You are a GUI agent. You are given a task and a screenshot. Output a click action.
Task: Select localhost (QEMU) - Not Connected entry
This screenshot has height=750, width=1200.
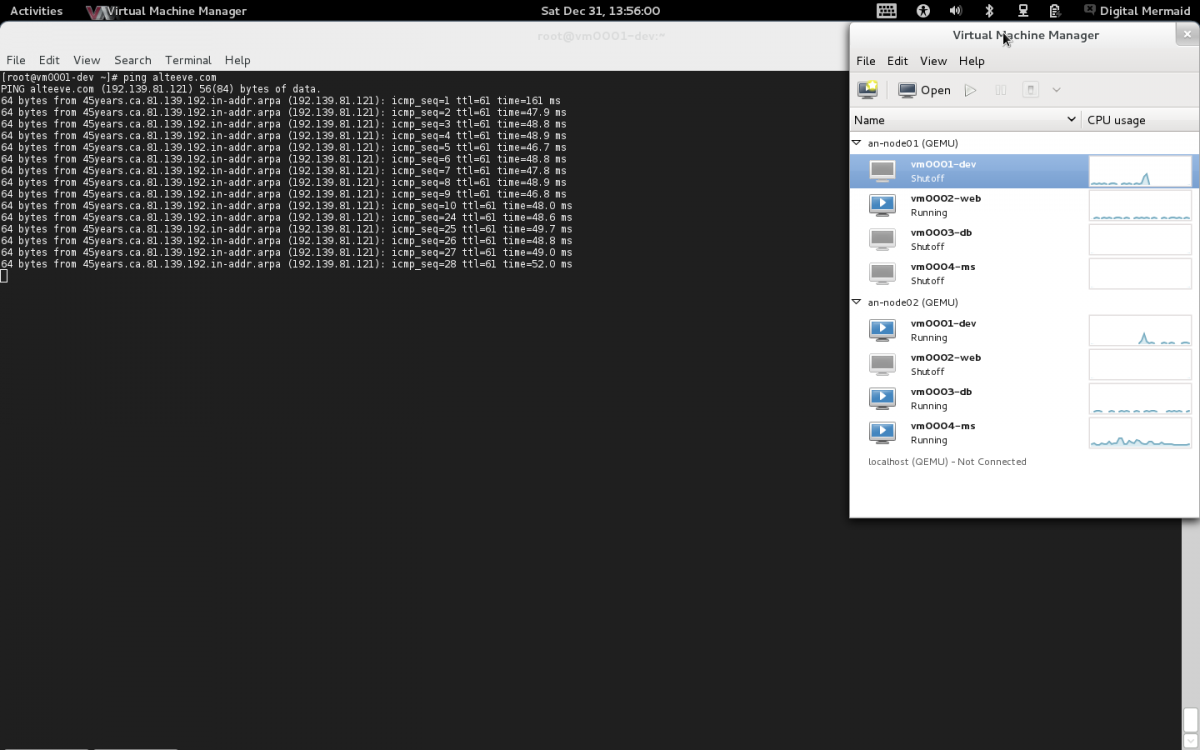point(946,462)
